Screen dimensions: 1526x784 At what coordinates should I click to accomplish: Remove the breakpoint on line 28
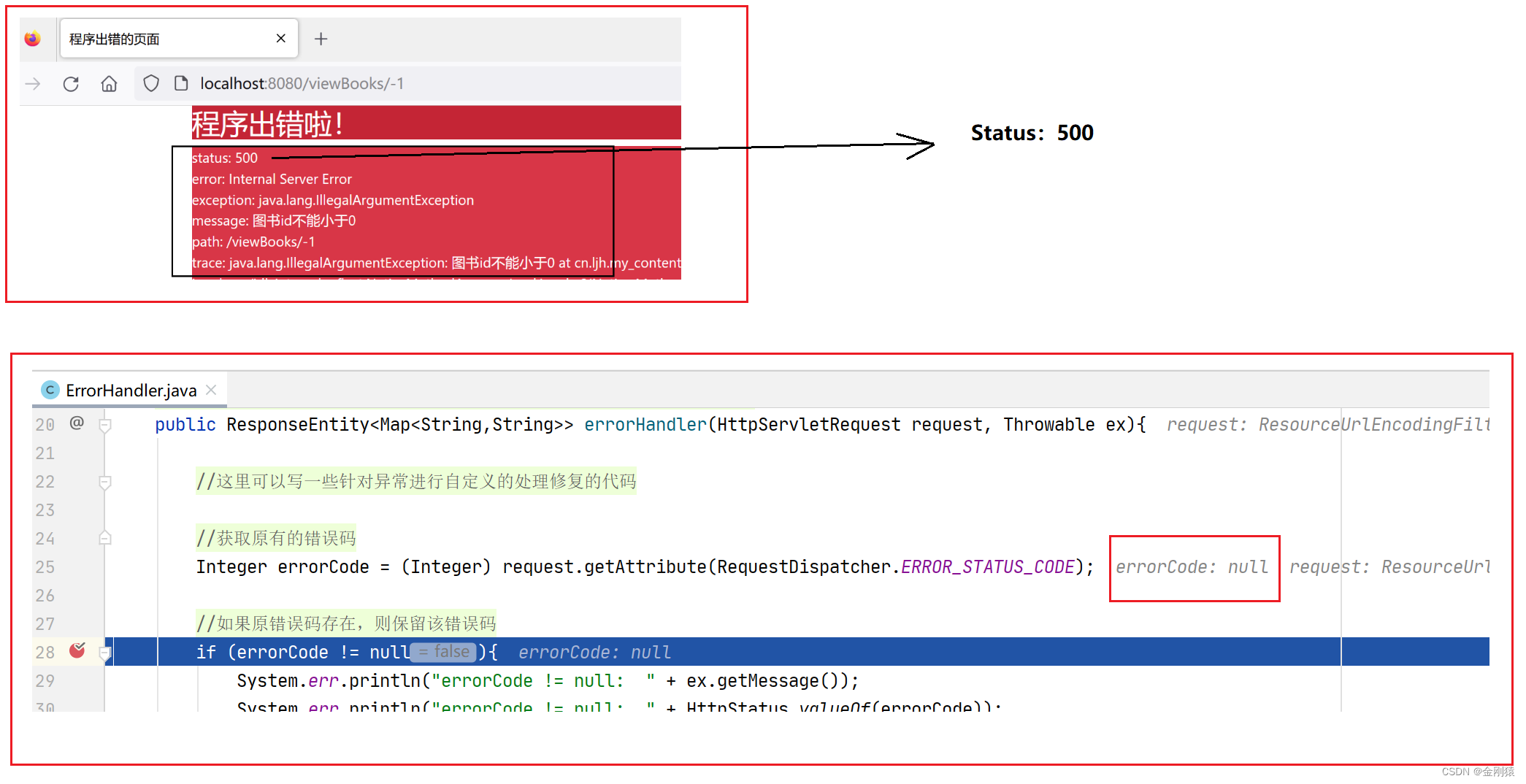pyautogui.click(x=77, y=650)
